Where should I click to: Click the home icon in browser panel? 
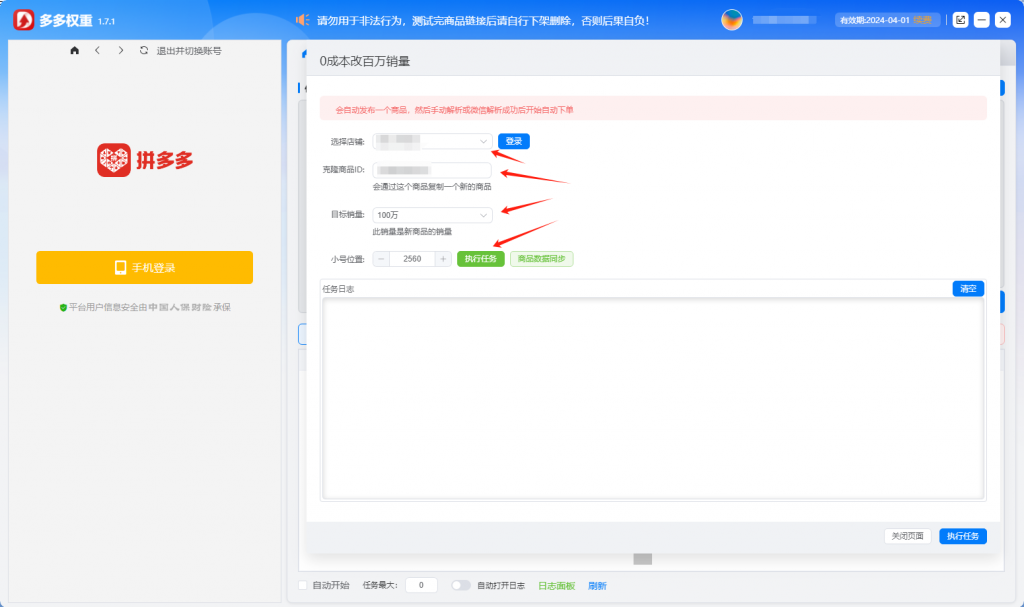click(74, 50)
